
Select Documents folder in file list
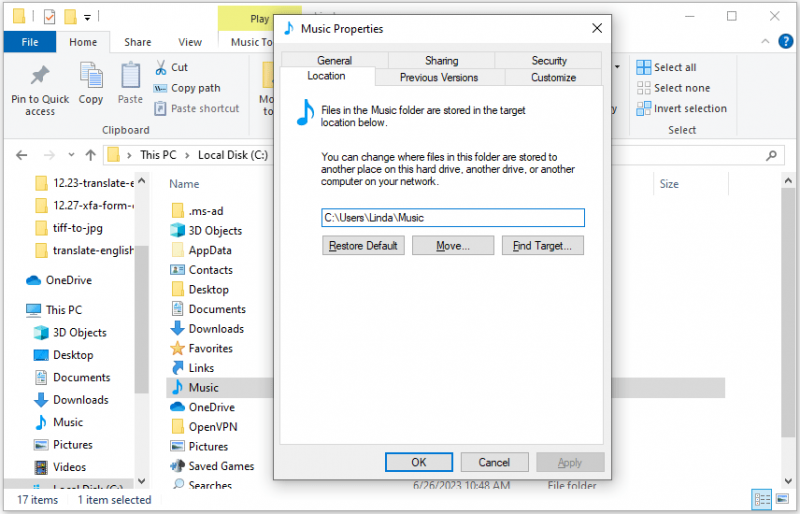click(x=208, y=309)
